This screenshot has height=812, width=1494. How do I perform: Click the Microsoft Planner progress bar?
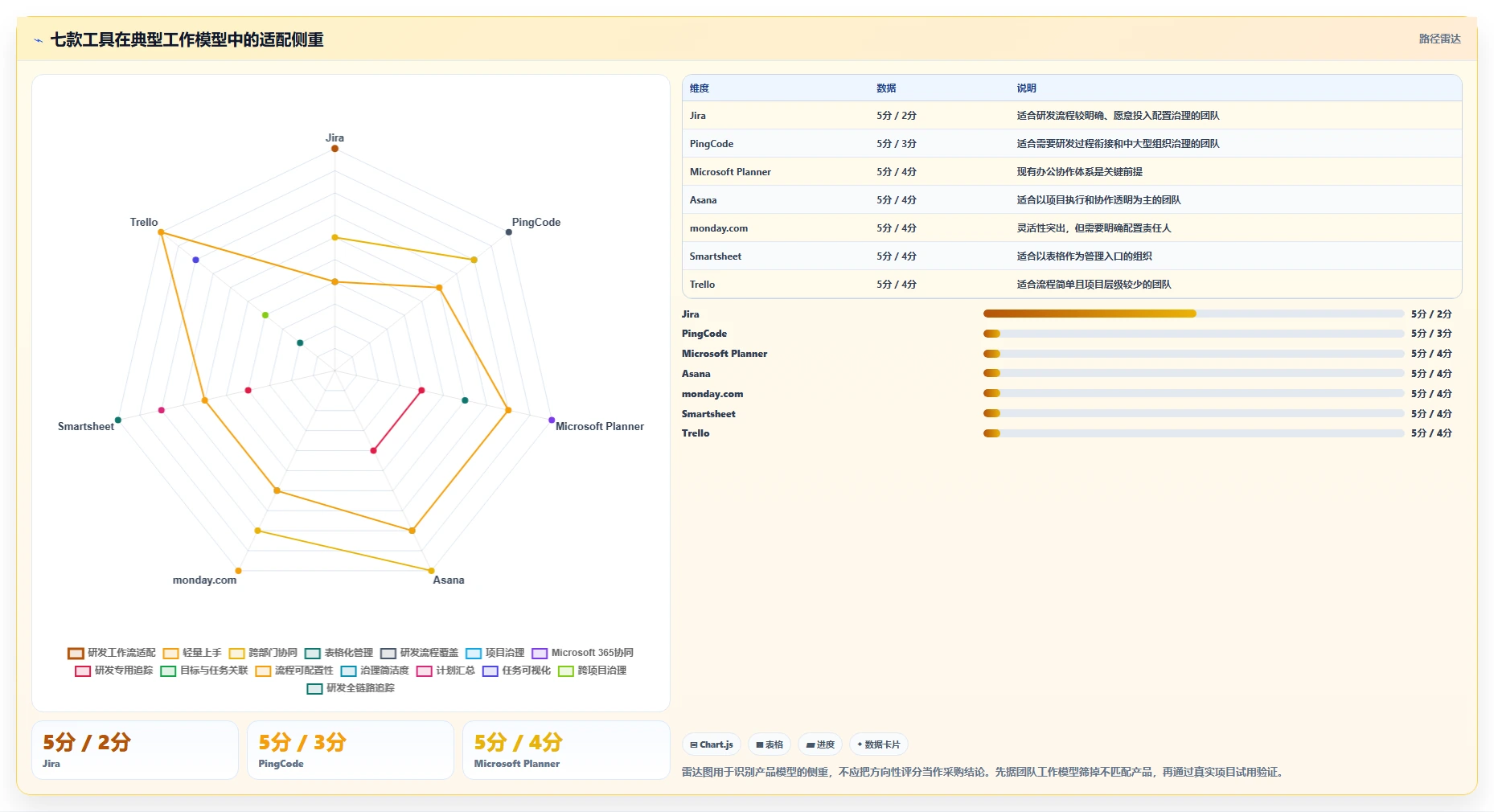click(x=1193, y=354)
